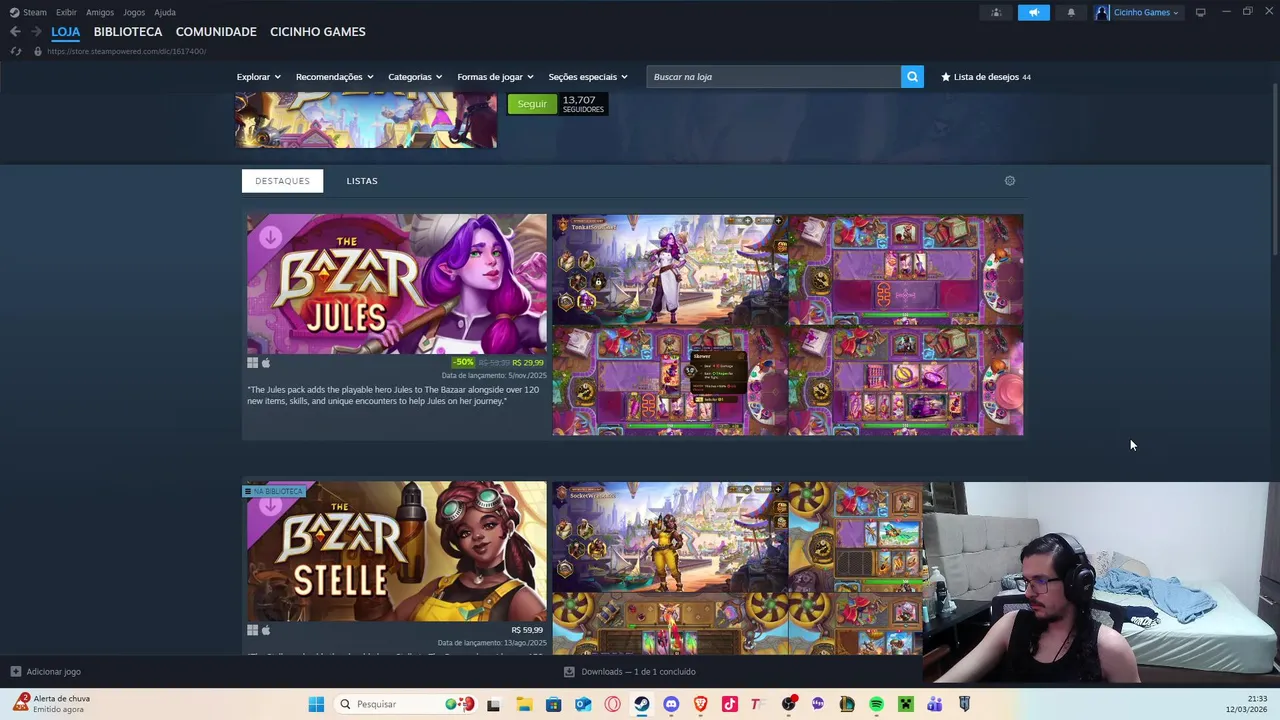Expand the Recomendações dropdown
This screenshot has height=720, width=1280.
334,77
